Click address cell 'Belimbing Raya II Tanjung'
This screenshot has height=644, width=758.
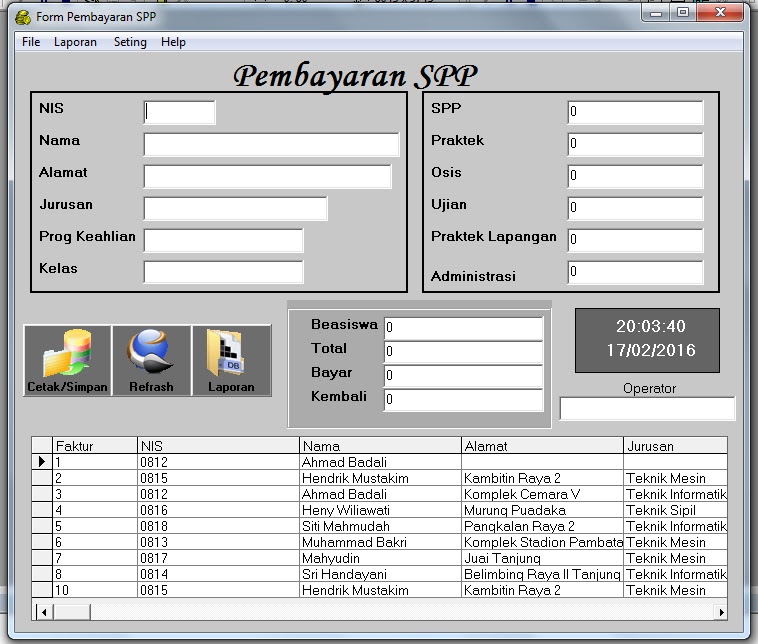pyautogui.click(x=542, y=574)
